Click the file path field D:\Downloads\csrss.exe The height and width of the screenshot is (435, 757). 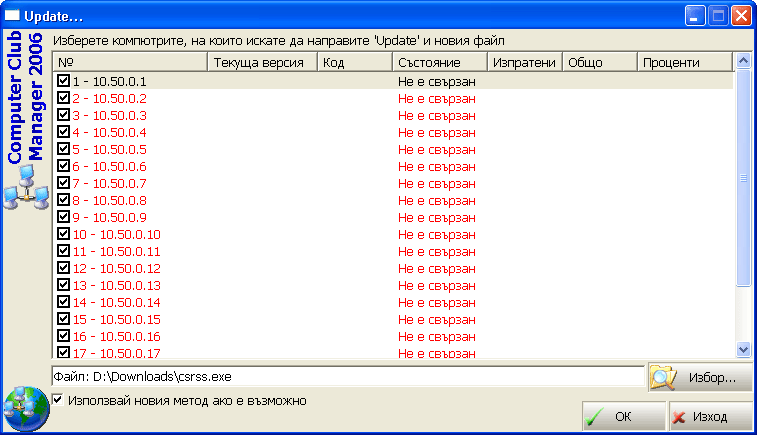[348, 377]
